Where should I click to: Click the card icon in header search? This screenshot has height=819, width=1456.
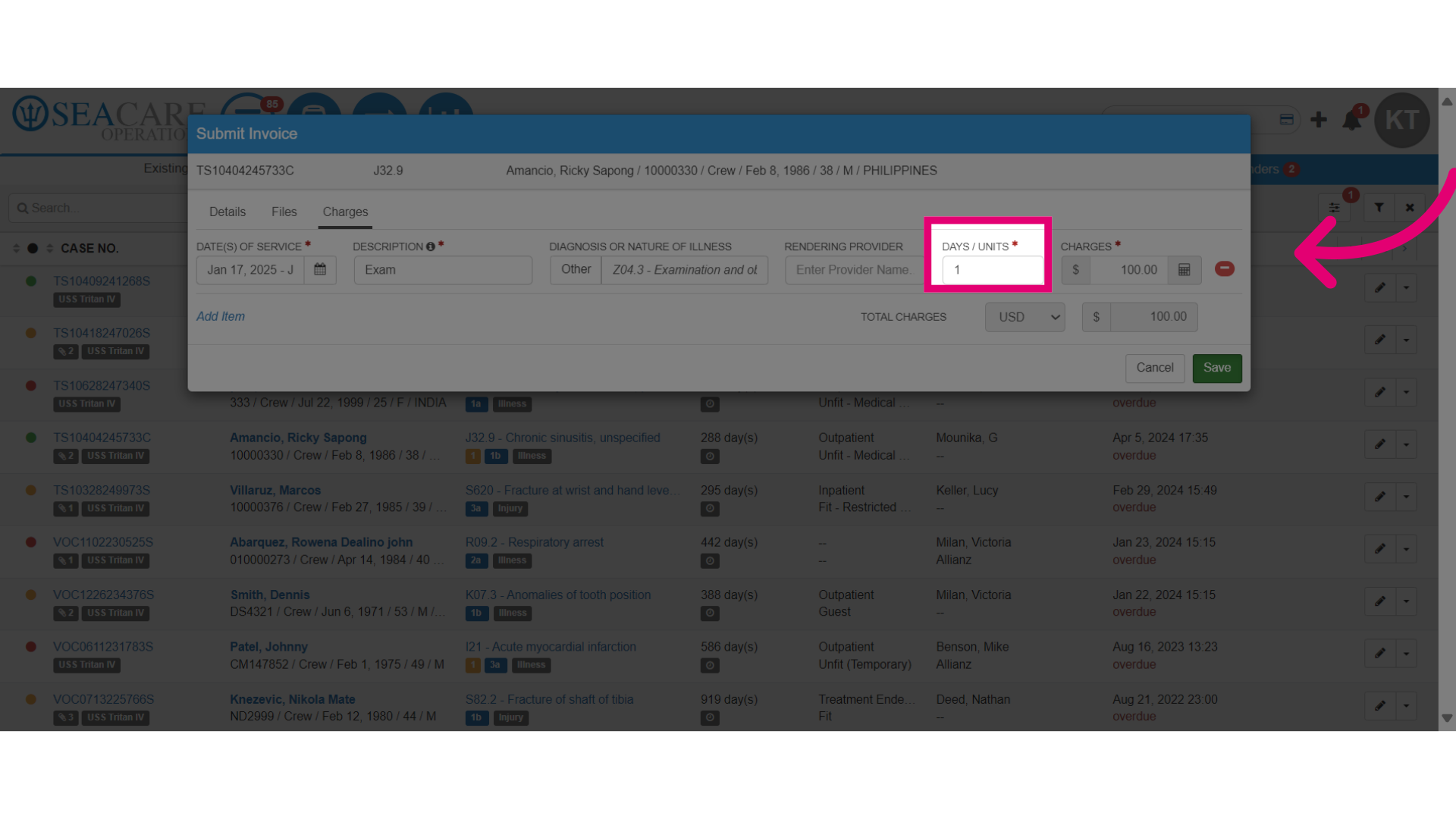(1286, 120)
